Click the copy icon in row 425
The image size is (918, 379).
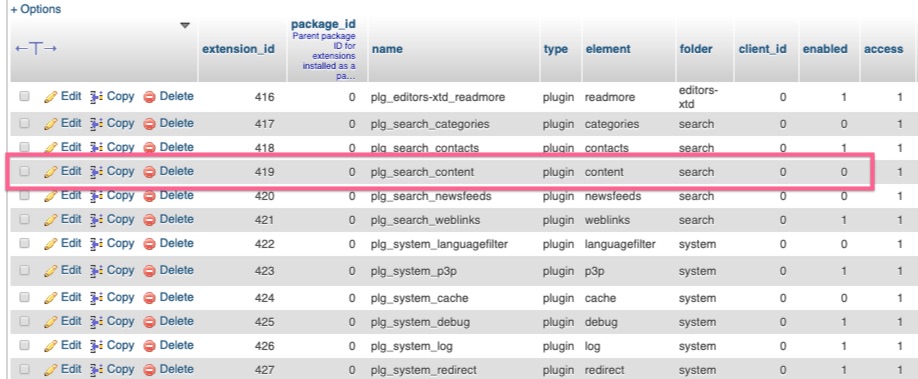click(x=96, y=322)
